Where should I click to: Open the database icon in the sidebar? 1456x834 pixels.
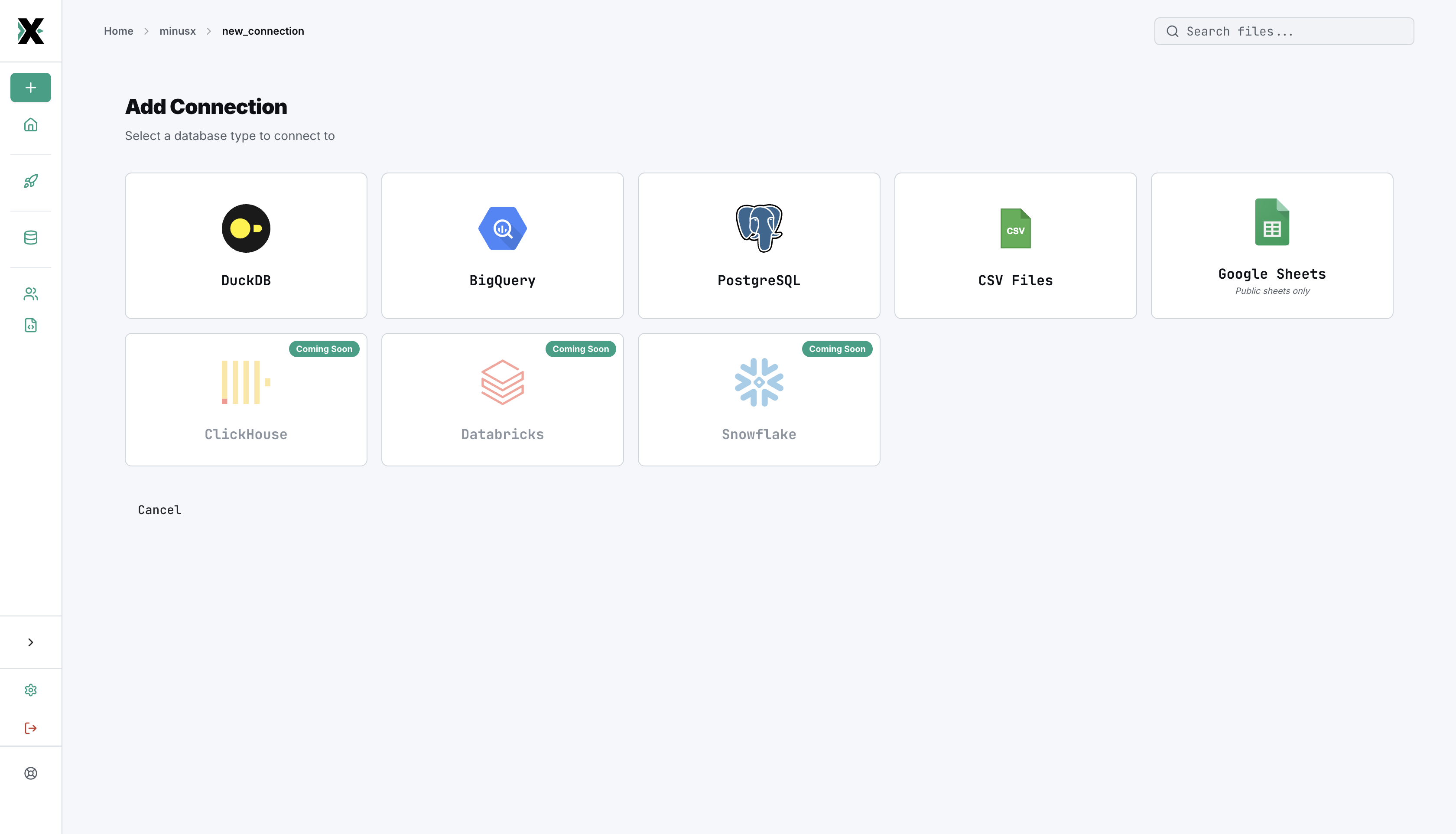click(x=31, y=238)
